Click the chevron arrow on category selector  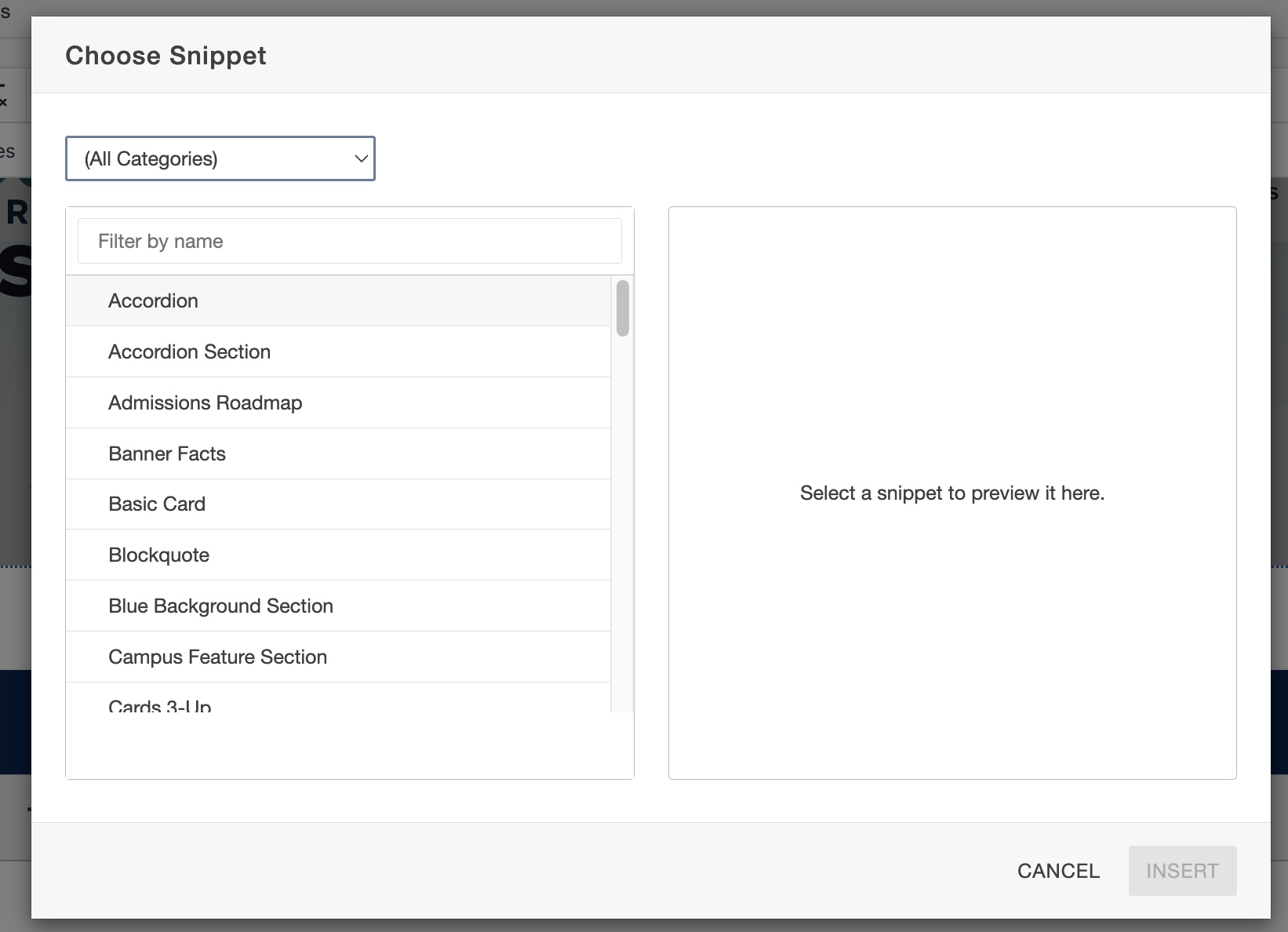361,158
